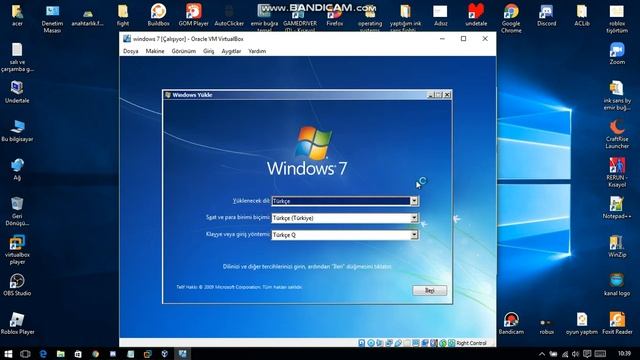Image resolution: width=640 pixels, height=360 pixels.
Task: Select the AutoClicker desktop icon
Action: tap(229, 15)
